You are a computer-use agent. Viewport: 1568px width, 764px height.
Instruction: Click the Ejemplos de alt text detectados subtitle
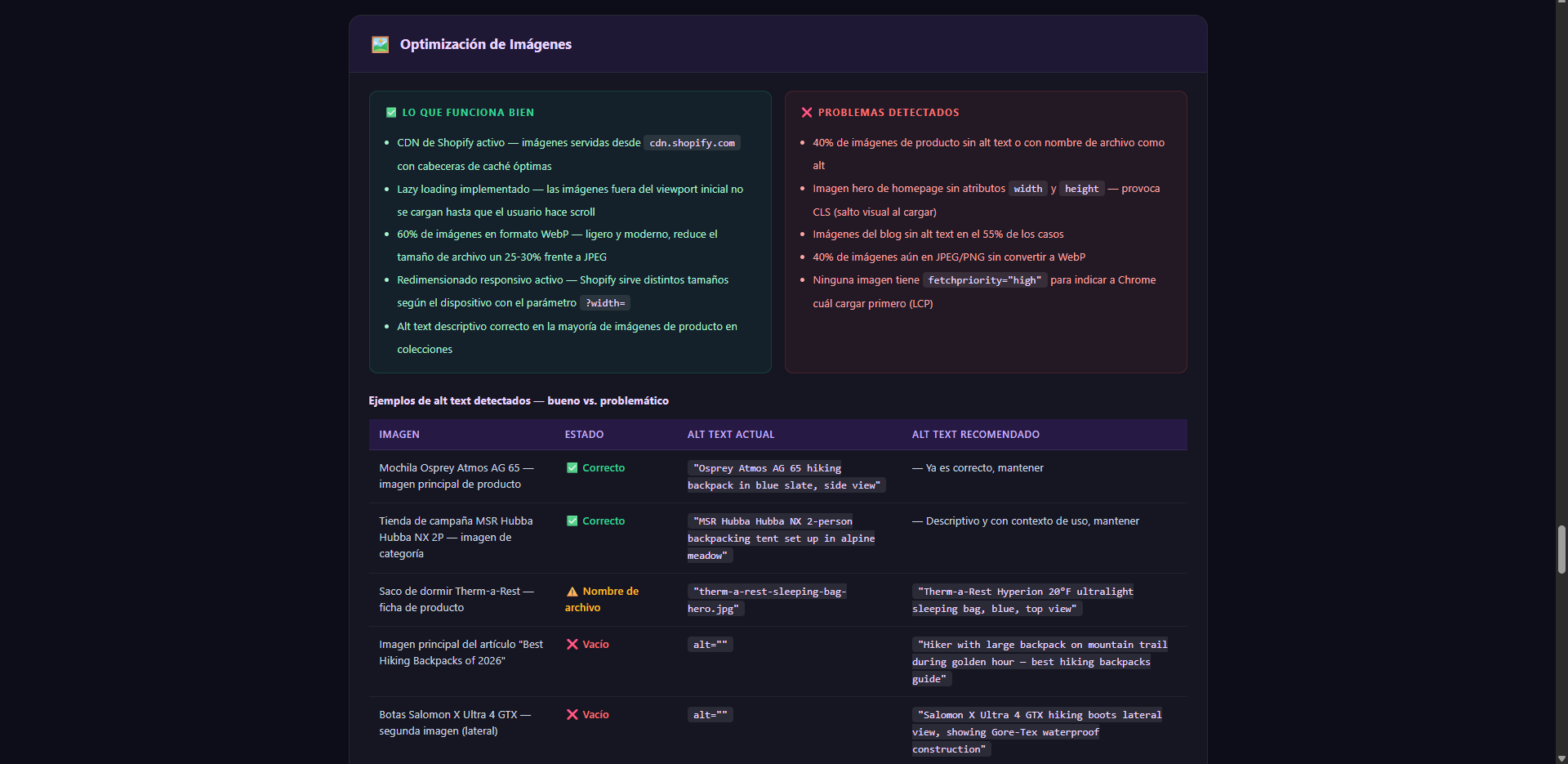519,401
